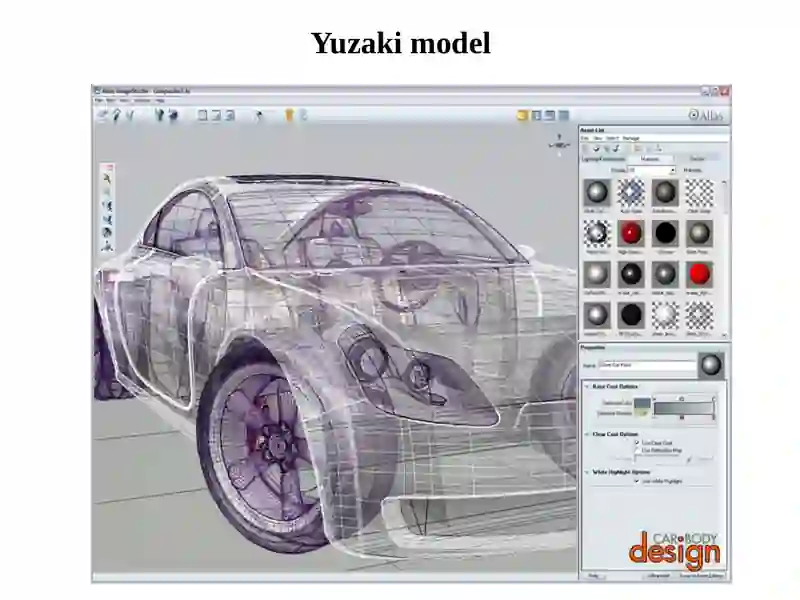This screenshot has height=600, width=800.
Task: Click the orange list icon in the Asset List toolbar
Action: [638, 148]
